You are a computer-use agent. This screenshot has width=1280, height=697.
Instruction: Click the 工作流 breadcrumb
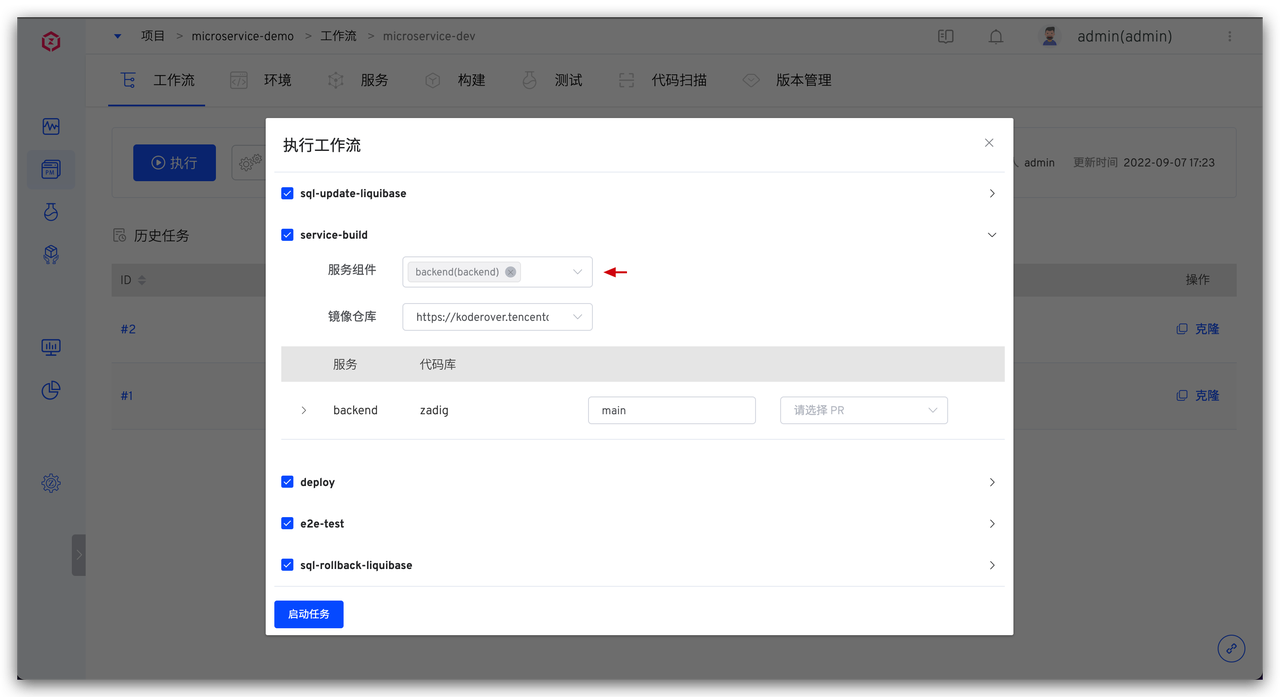(338, 36)
